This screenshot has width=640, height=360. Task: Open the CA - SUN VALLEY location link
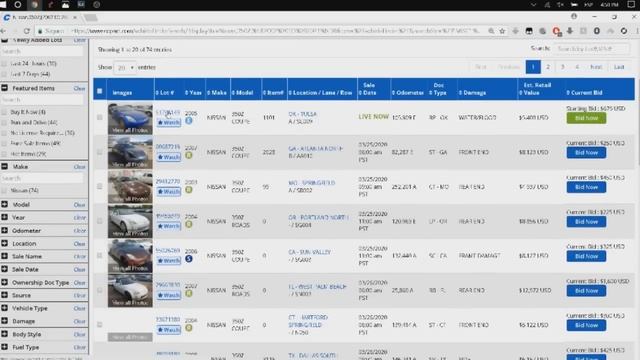coord(309,252)
